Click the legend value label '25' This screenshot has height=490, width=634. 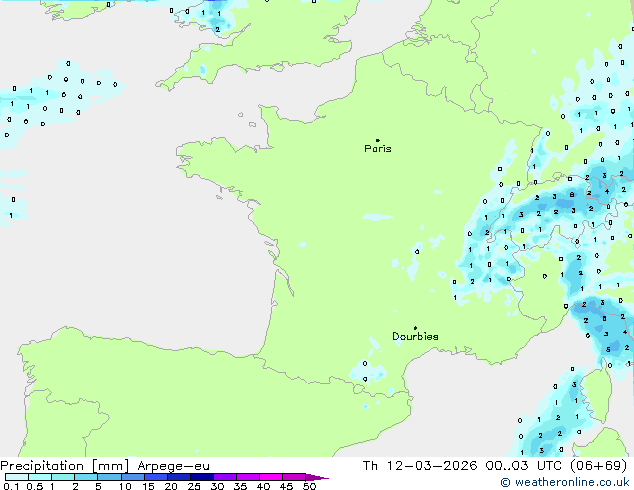194,486
